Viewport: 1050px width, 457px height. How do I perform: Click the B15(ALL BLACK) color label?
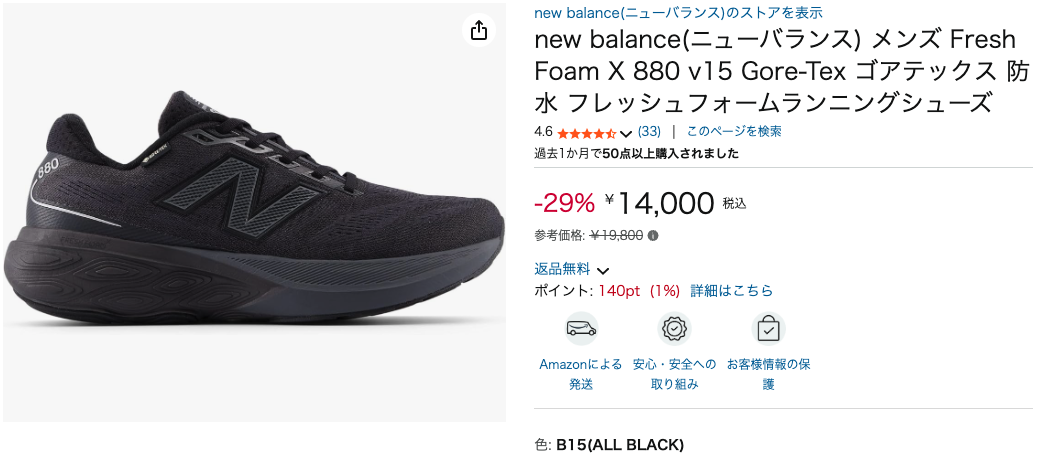point(620,444)
